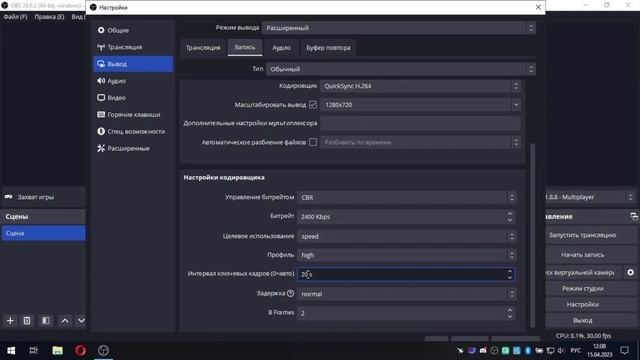
Task: Adjust Интервал ключевых кадров stepper arrows
Action: coord(509,274)
